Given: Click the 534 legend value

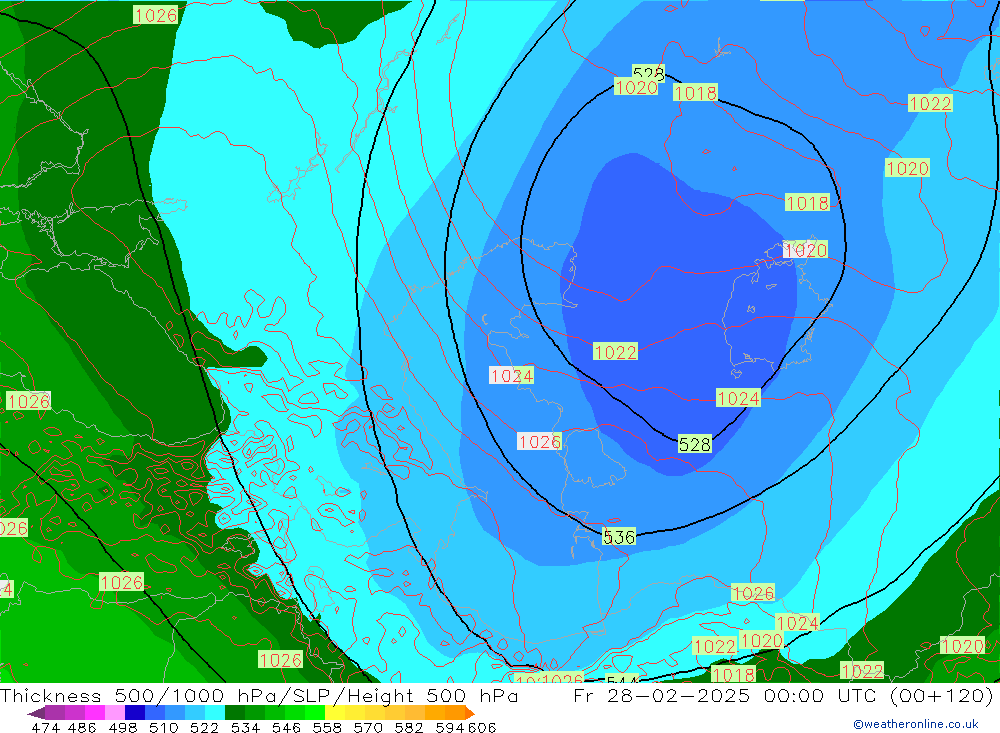Looking at the screenshot, I should point(246,727).
